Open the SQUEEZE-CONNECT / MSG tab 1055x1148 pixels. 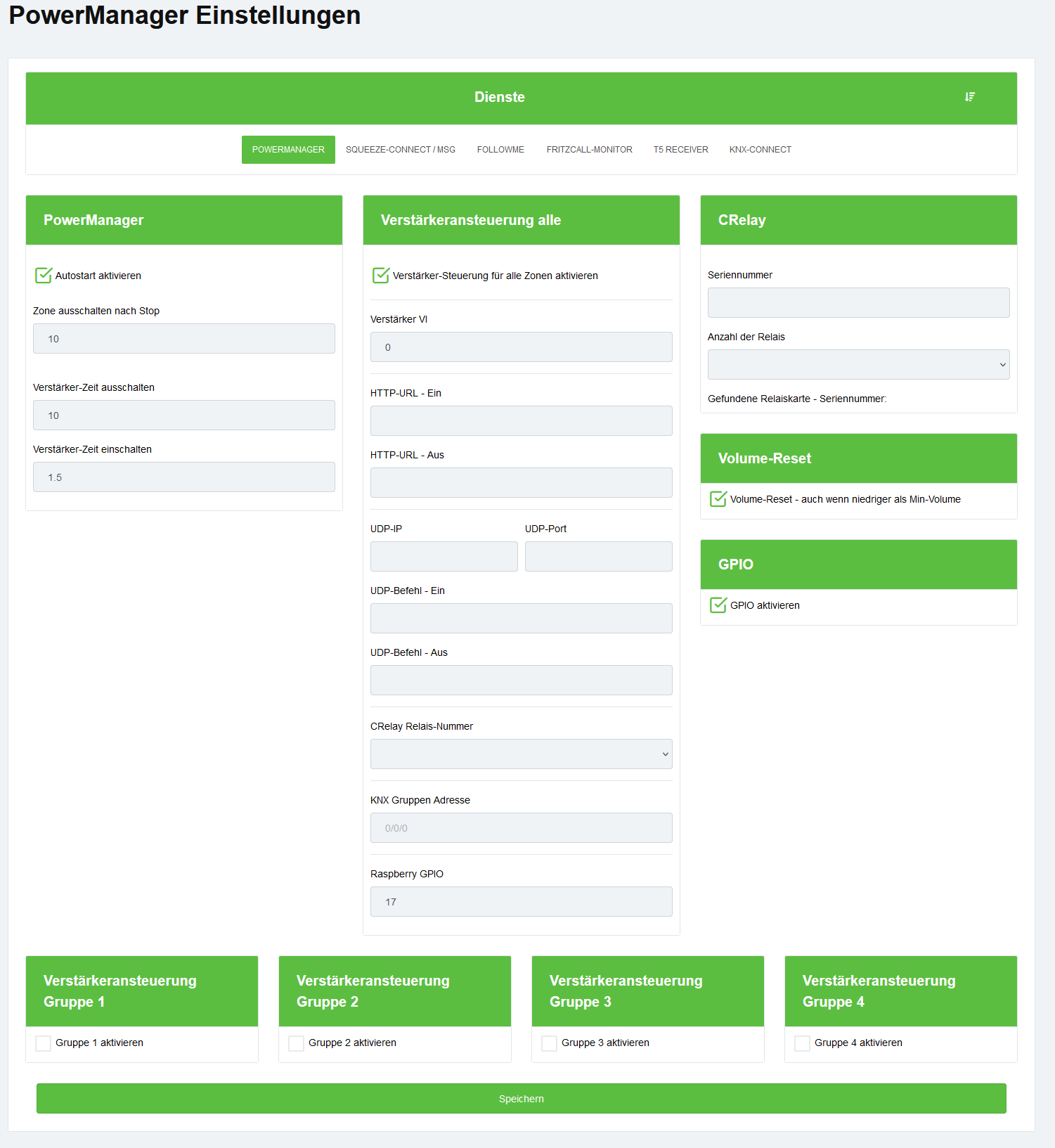tap(401, 150)
